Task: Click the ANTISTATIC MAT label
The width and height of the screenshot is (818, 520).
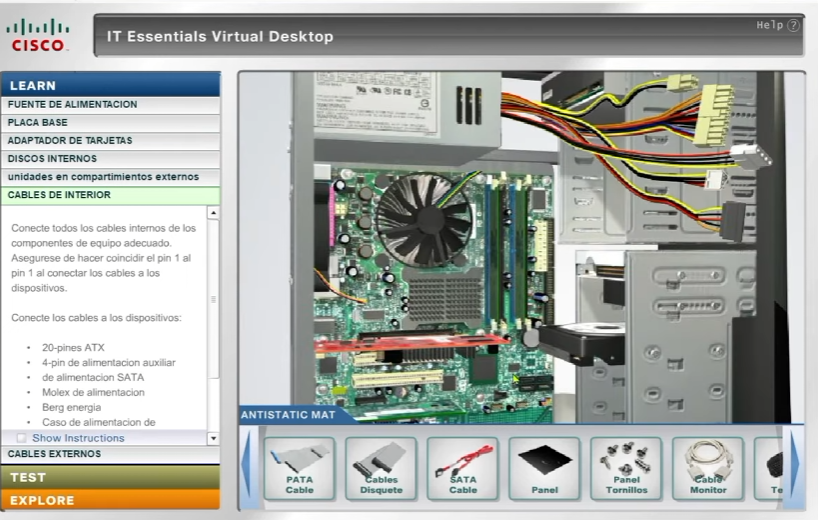Action: [x=288, y=415]
